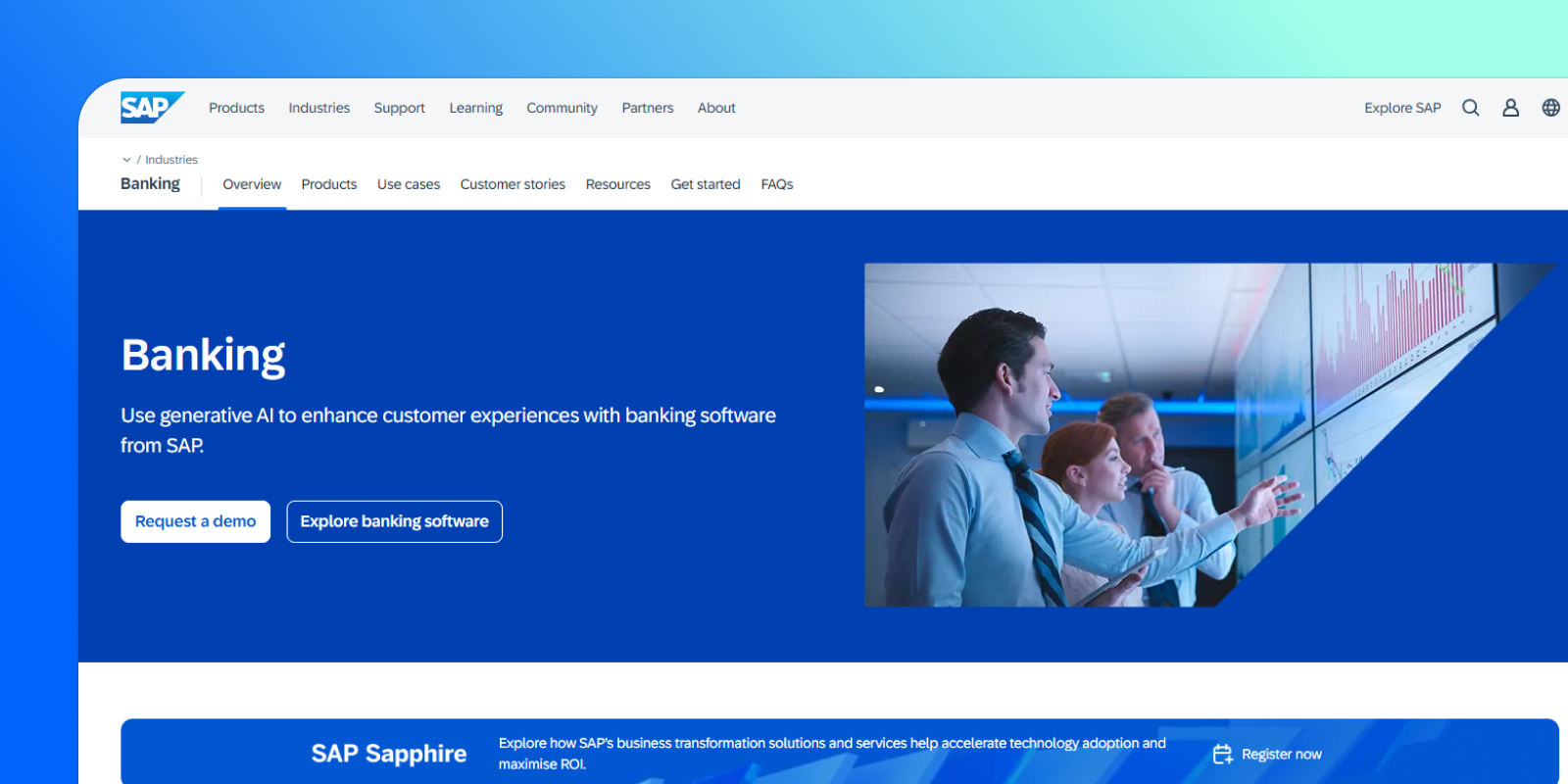Switch to the FAQs tab
Image resolution: width=1568 pixels, height=784 pixels.
(777, 184)
